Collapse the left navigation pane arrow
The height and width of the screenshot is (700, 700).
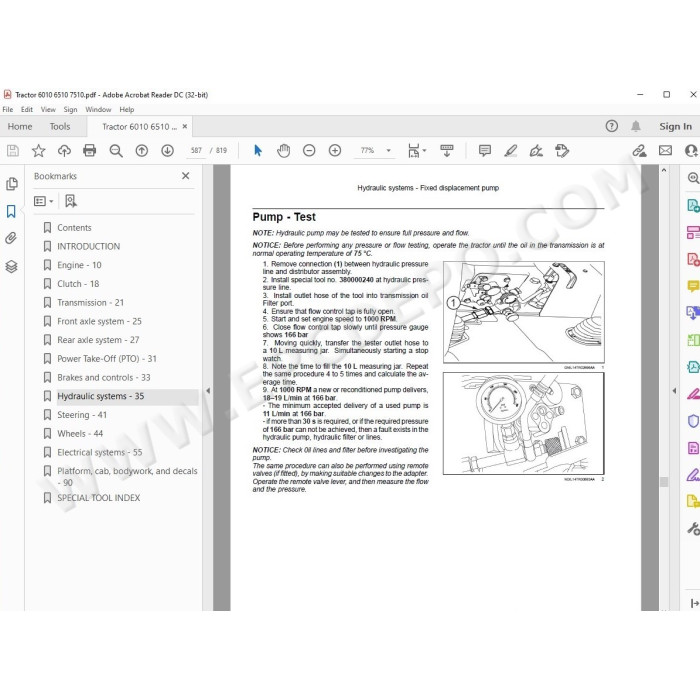click(208, 391)
